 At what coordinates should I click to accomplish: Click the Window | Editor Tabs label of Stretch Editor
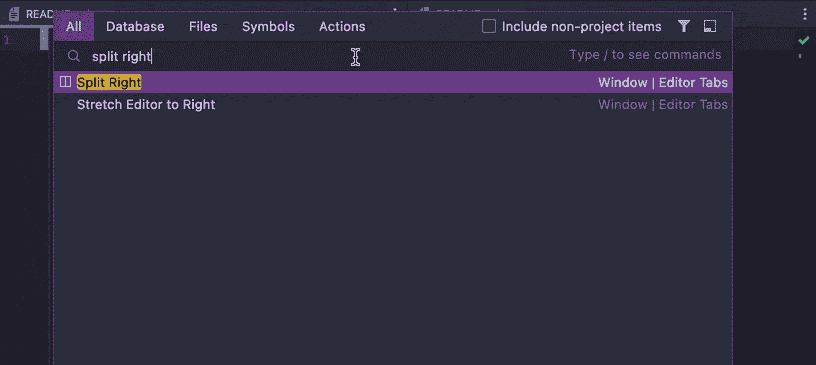pos(662,105)
